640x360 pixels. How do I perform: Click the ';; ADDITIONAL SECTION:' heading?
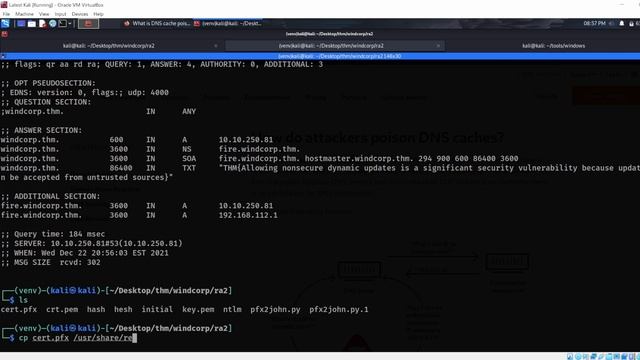(51, 196)
